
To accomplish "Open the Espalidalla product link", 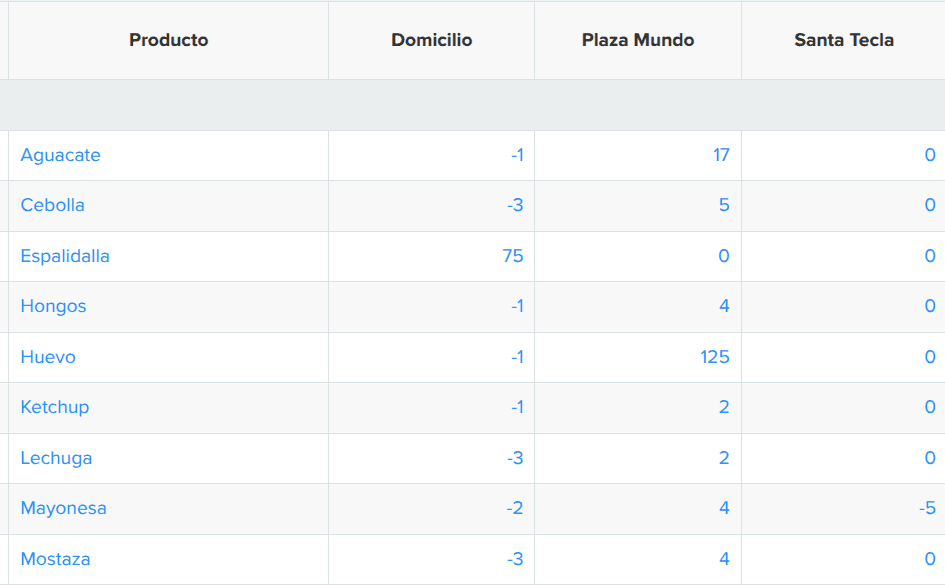I will pos(65,256).
